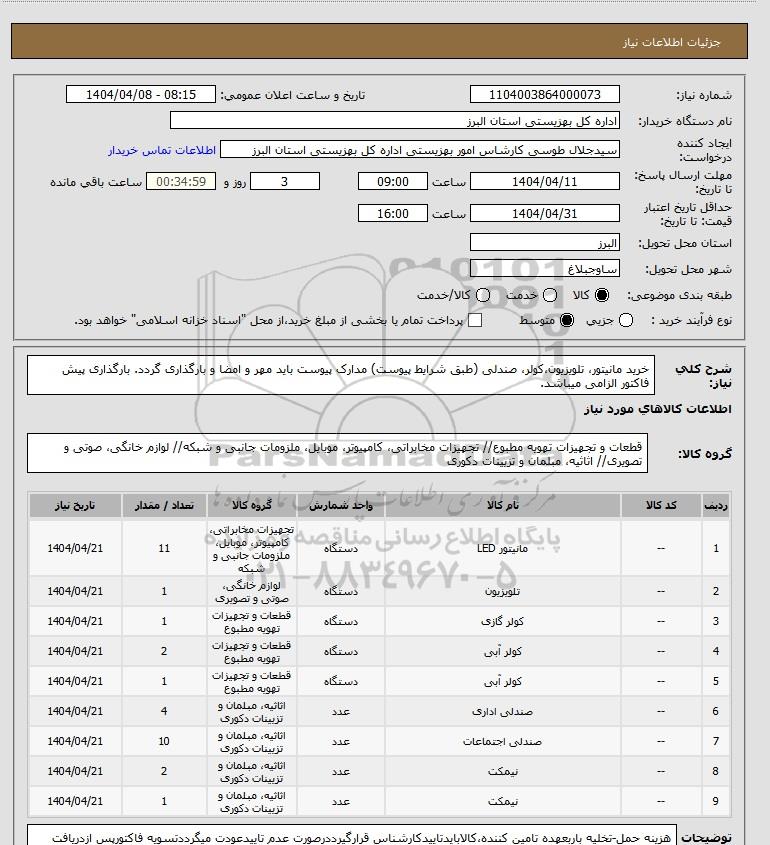Click the delivery province field البرز
Image resolution: width=770 pixels, height=845 pixels.
[545, 243]
